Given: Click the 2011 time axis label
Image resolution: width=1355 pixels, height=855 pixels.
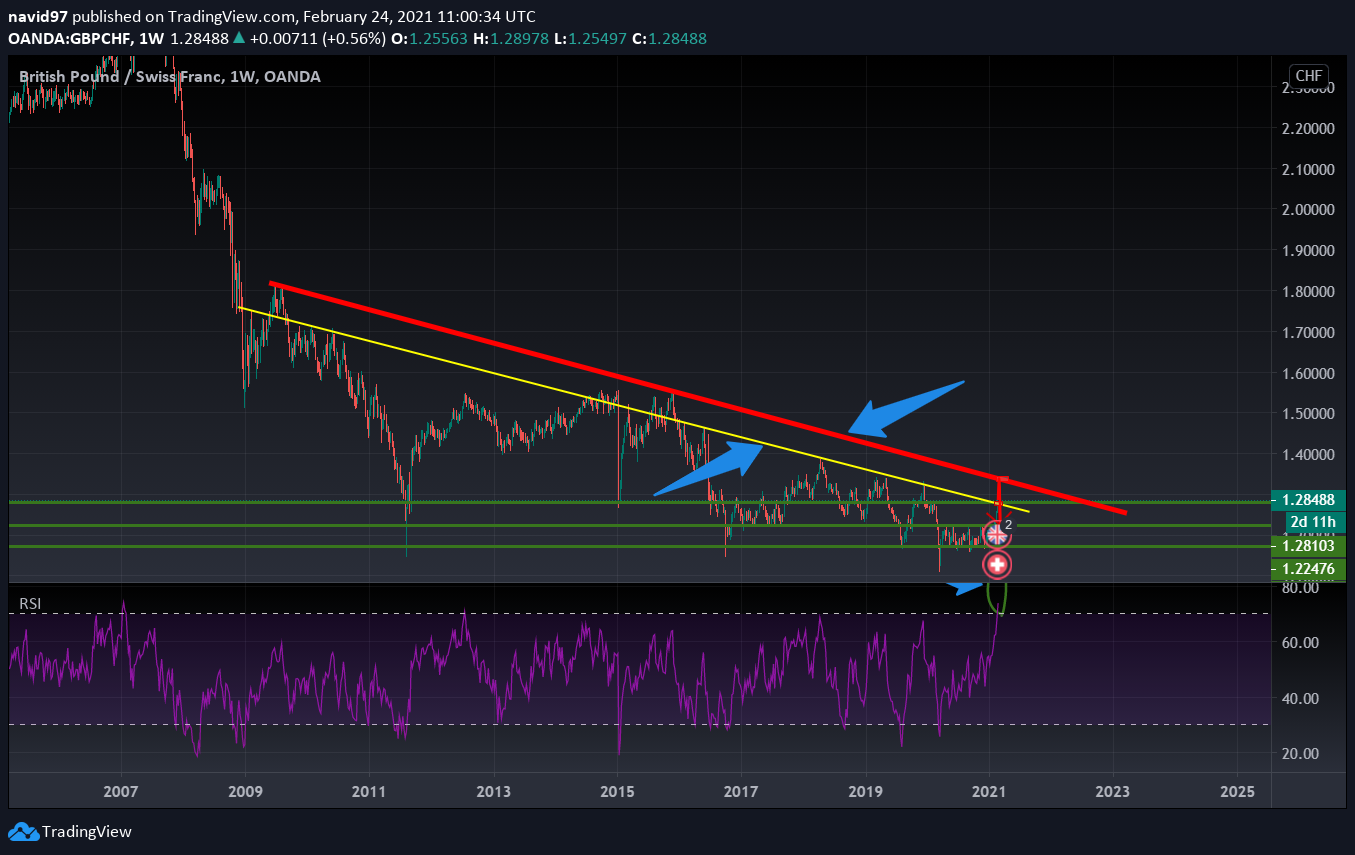Looking at the screenshot, I should tap(369, 791).
